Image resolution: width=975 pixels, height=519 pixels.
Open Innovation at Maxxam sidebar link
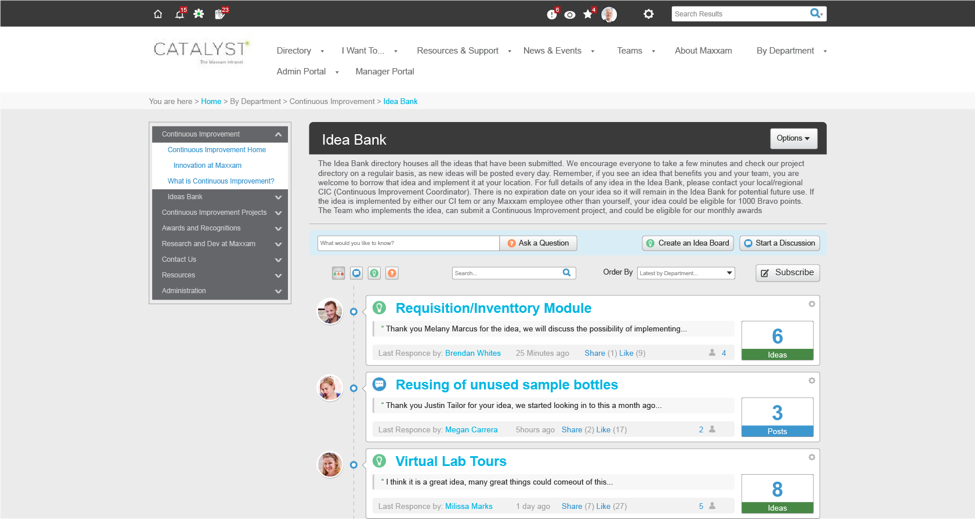click(207, 165)
